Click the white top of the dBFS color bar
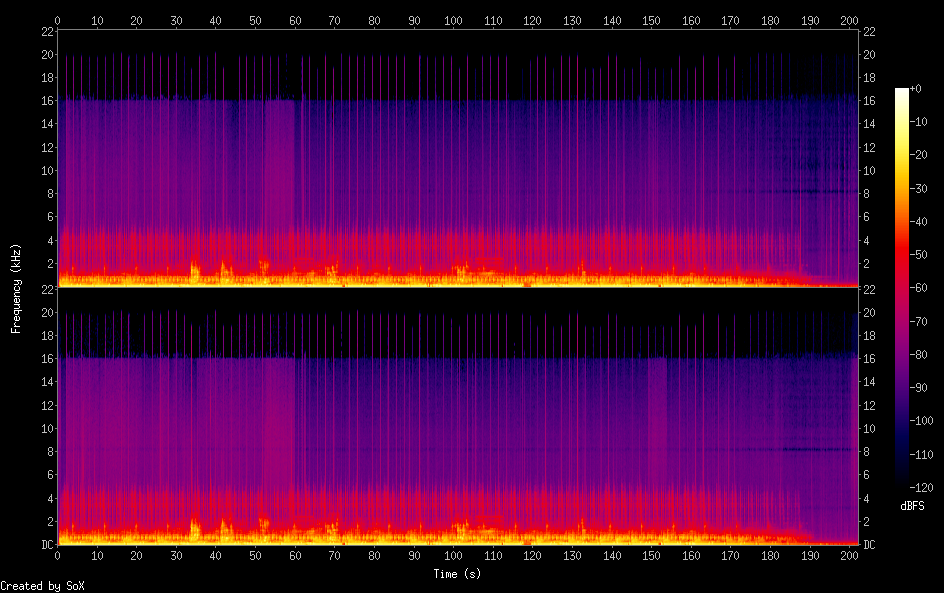This screenshot has height=593, width=944. click(902, 91)
